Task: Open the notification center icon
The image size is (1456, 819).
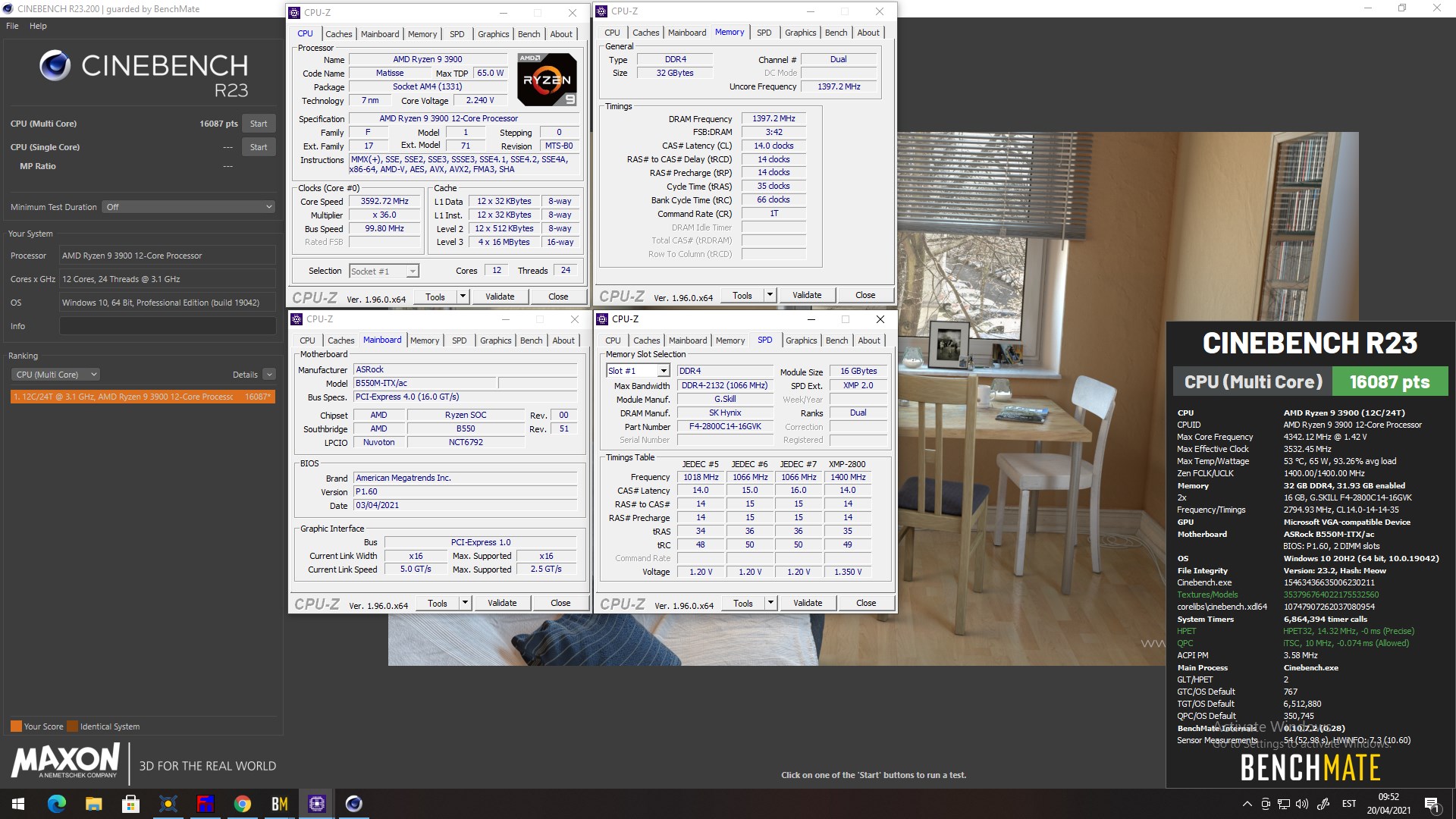Action: (x=1432, y=804)
